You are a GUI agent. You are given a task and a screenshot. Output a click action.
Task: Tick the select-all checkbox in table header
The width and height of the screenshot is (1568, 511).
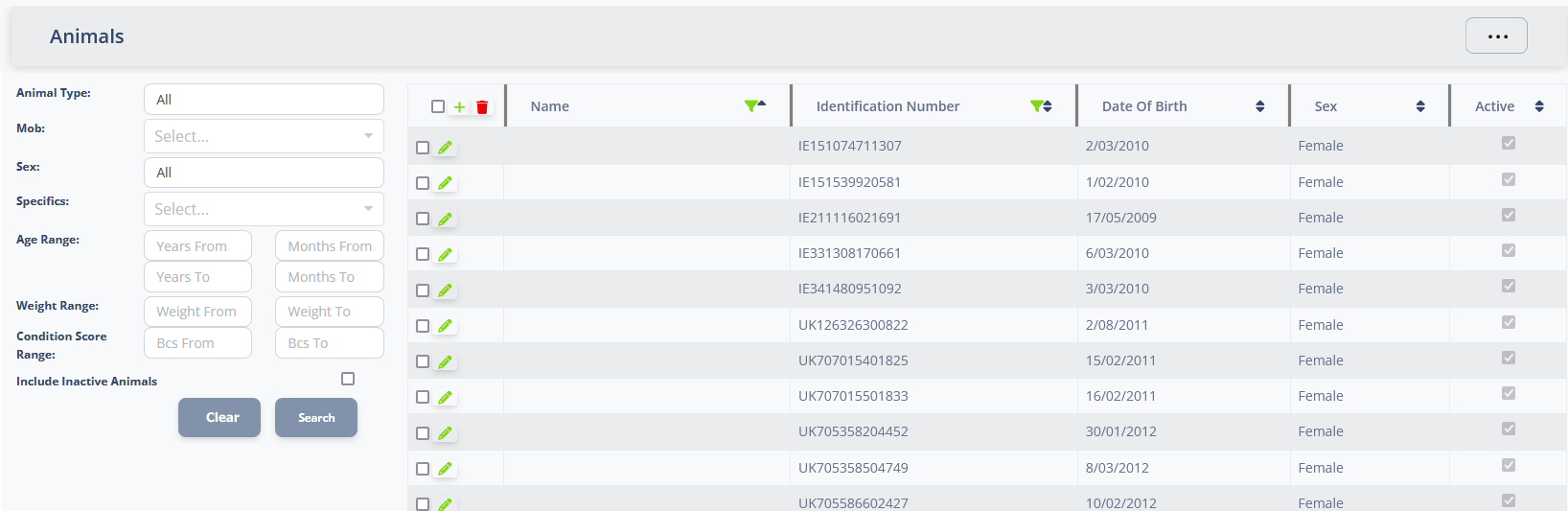coord(438,106)
